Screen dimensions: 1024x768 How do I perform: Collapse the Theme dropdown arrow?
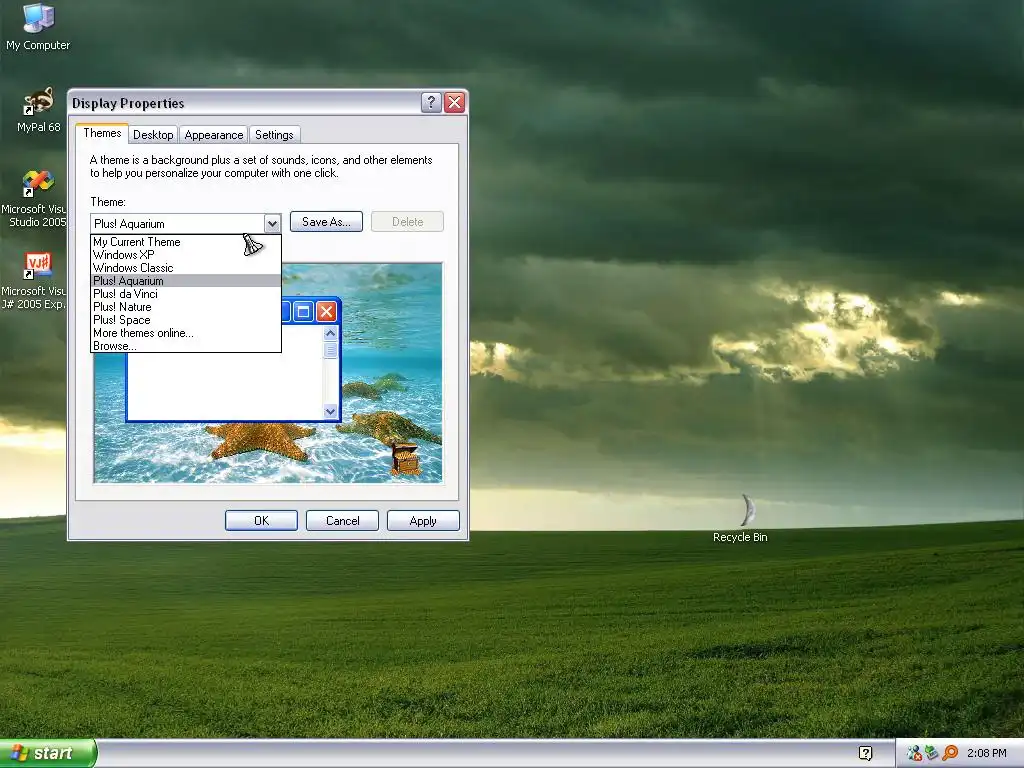(x=272, y=223)
